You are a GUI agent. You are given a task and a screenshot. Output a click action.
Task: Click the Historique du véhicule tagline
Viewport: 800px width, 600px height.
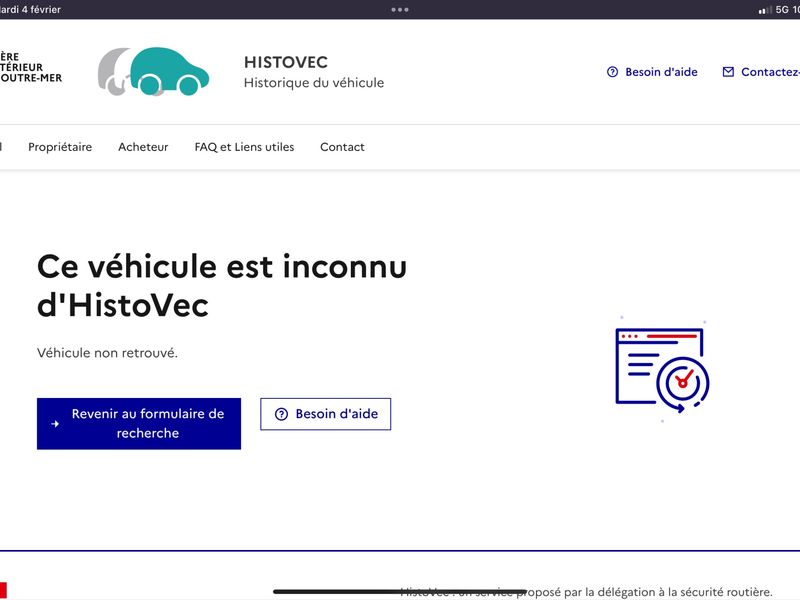tap(314, 83)
